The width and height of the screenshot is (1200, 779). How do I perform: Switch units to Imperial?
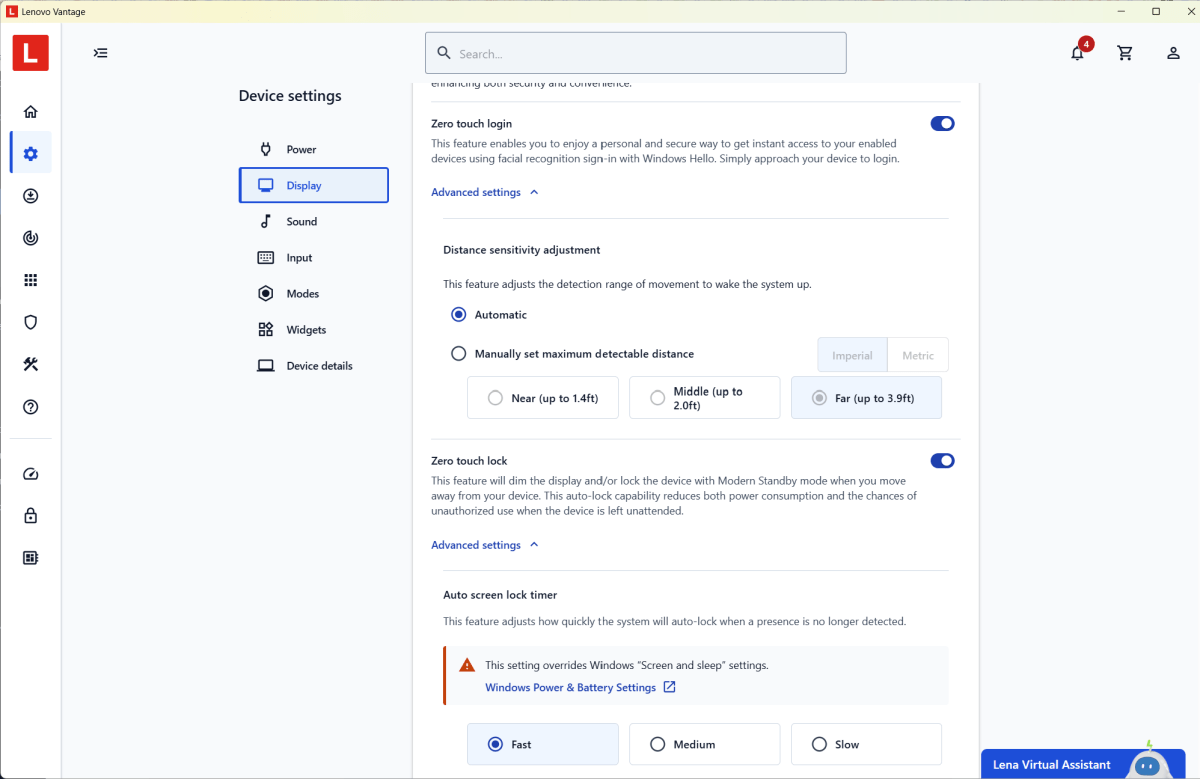point(853,355)
